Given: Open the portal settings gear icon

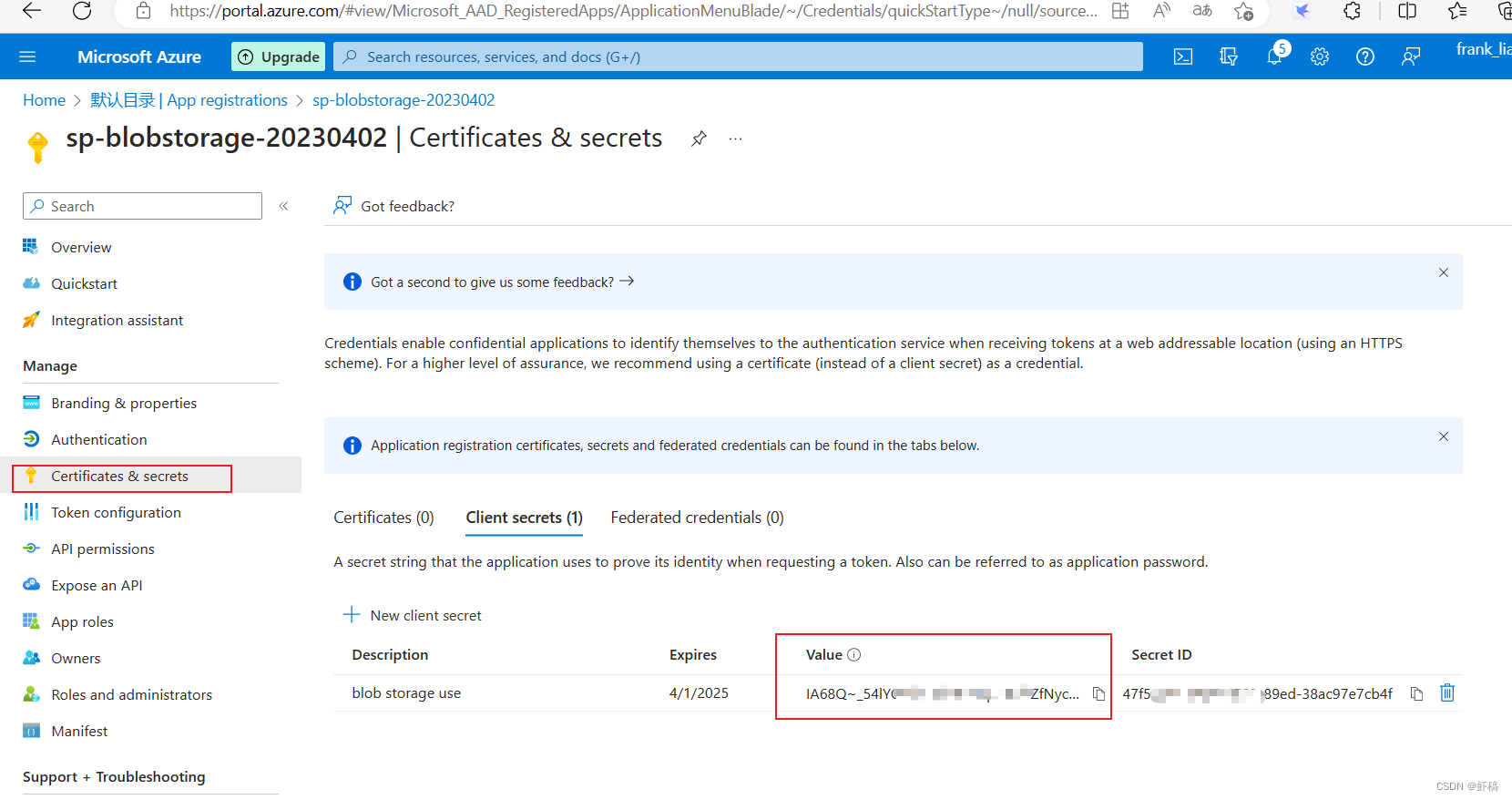Looking at the screenshot, I should click(1320, 56).
